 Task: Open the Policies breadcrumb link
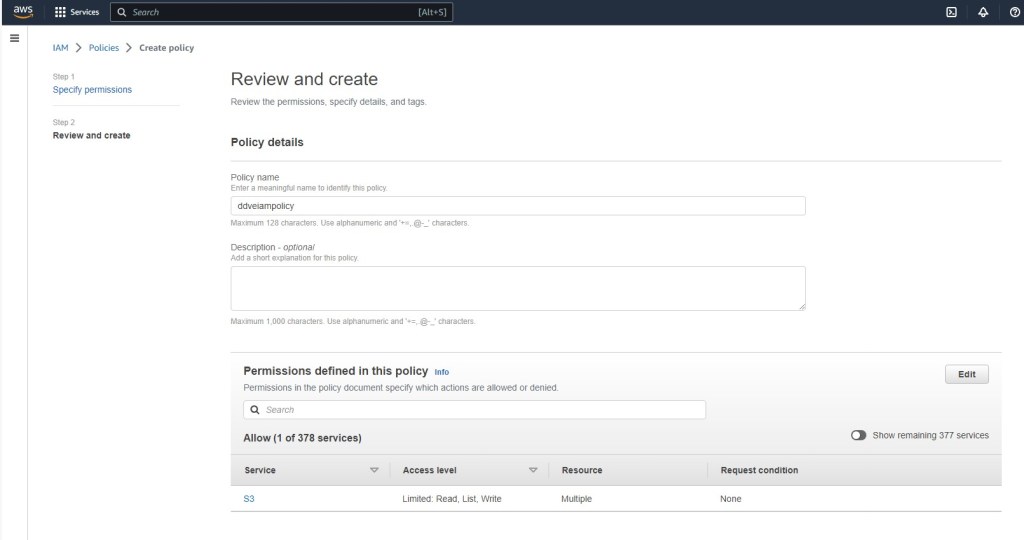104,48
